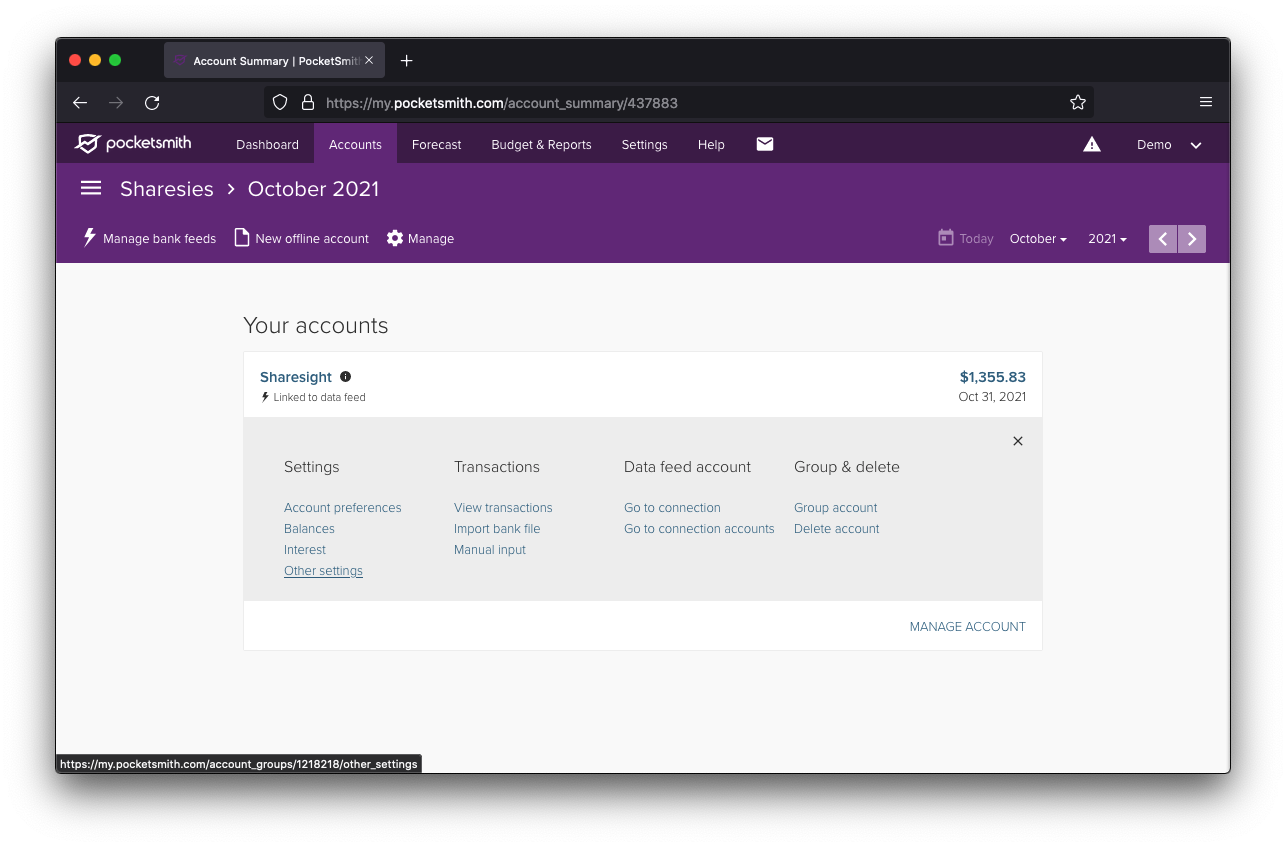
Task: Open the Forecast tab
Action: (x=436, y=145)
